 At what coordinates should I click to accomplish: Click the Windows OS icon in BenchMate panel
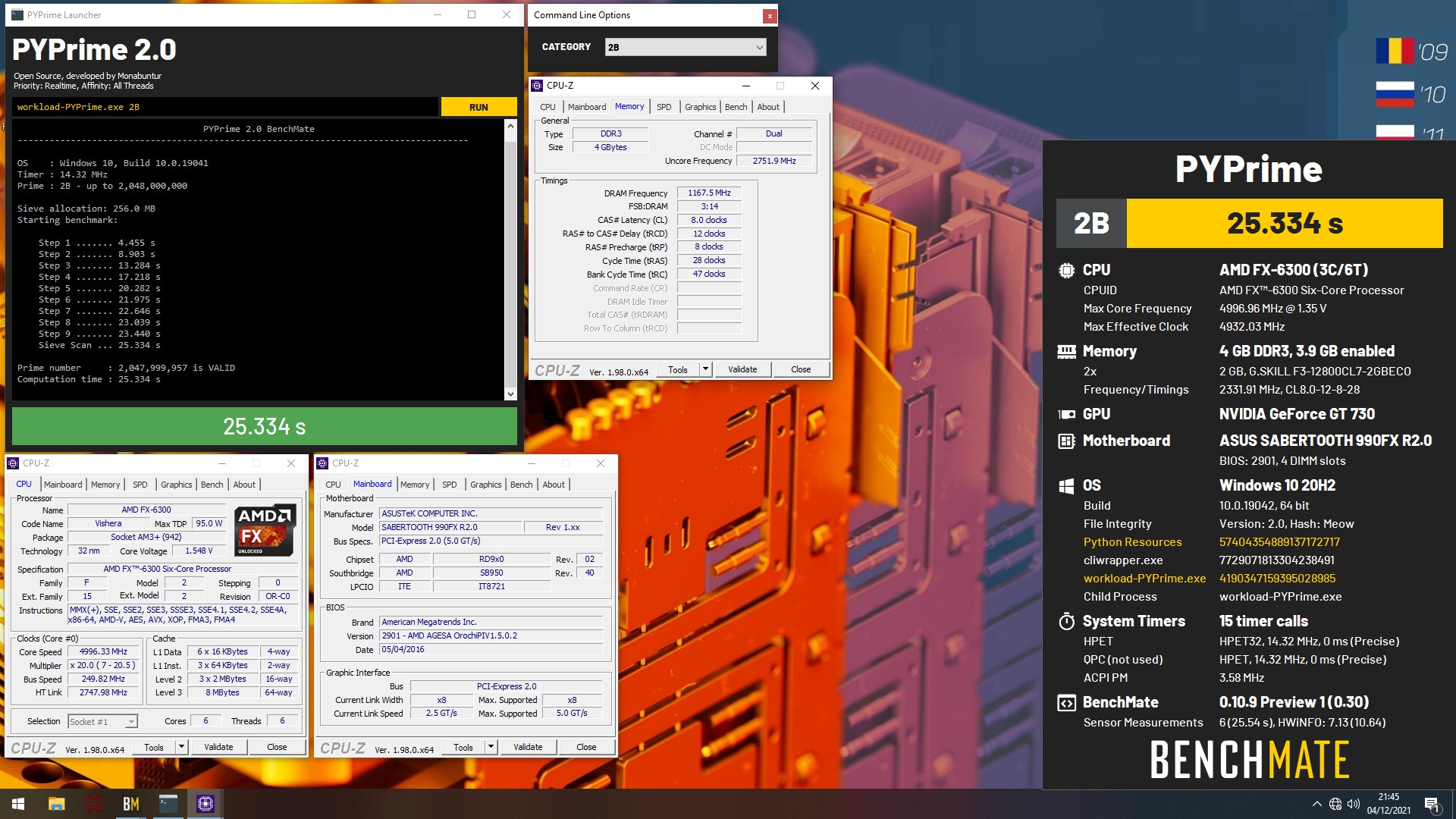click(x=1066, y=485)
